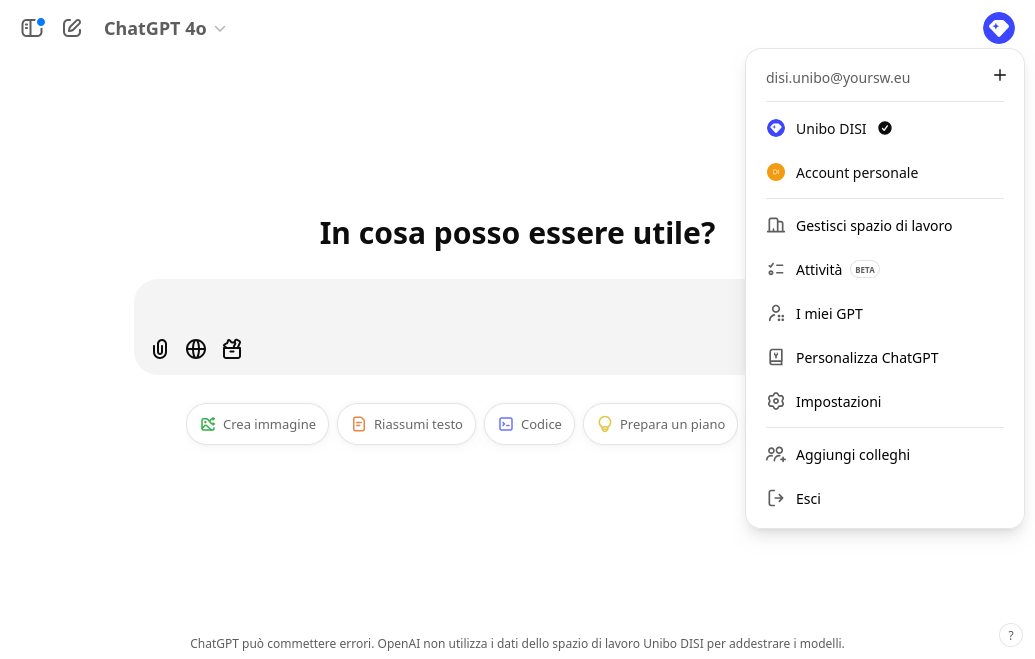Viewport: 1035px width, 659px height.
Task: Choose Aggiungi colleghi
Action: 852,455
